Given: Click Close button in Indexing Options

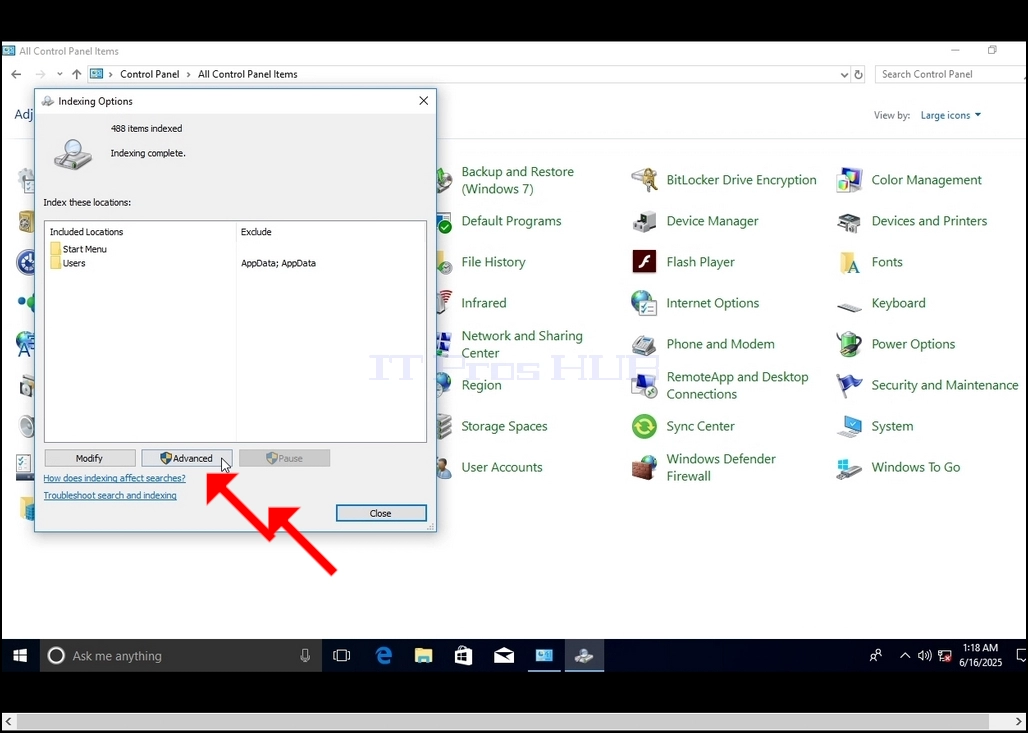Looking at the screenshot, I should coord(381,513).
